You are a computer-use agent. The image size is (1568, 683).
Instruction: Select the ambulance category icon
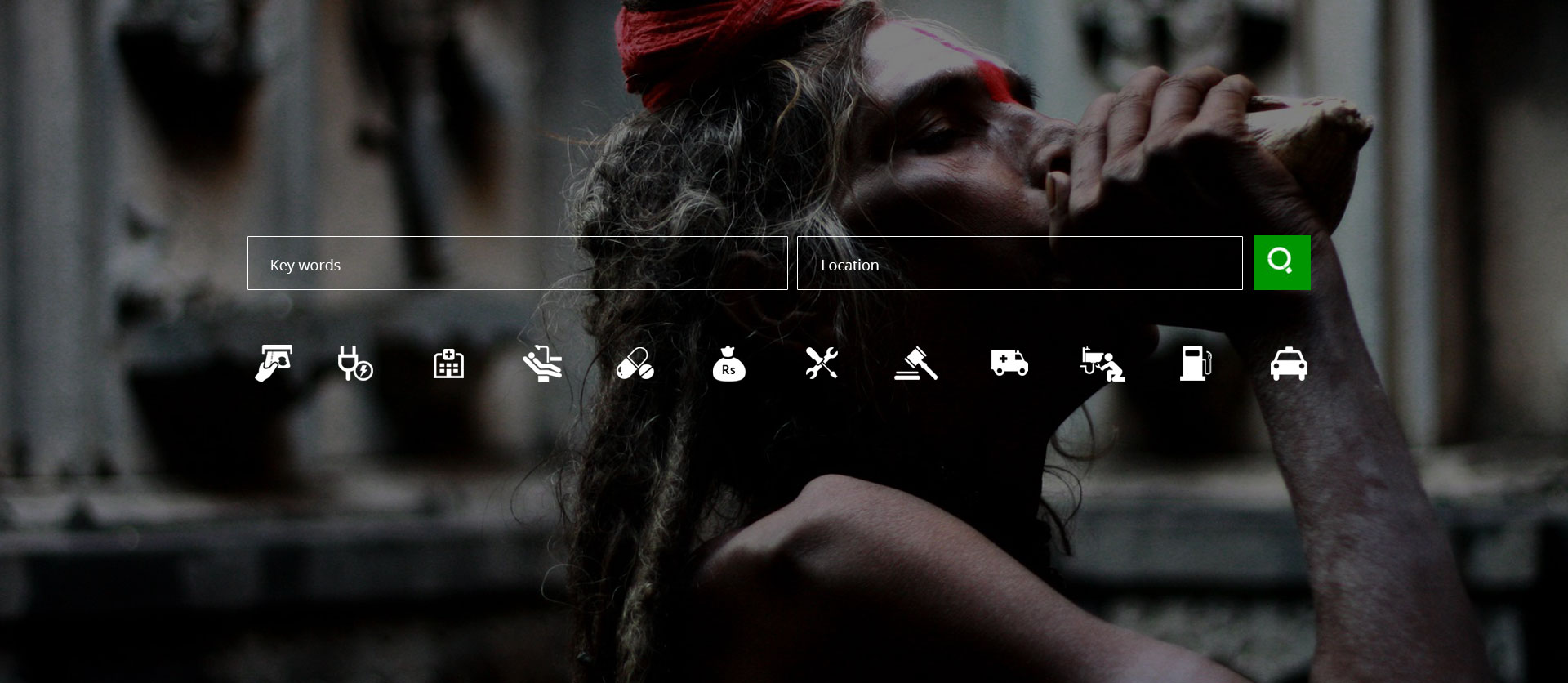pyautogui.click(x=1009, y=364)
